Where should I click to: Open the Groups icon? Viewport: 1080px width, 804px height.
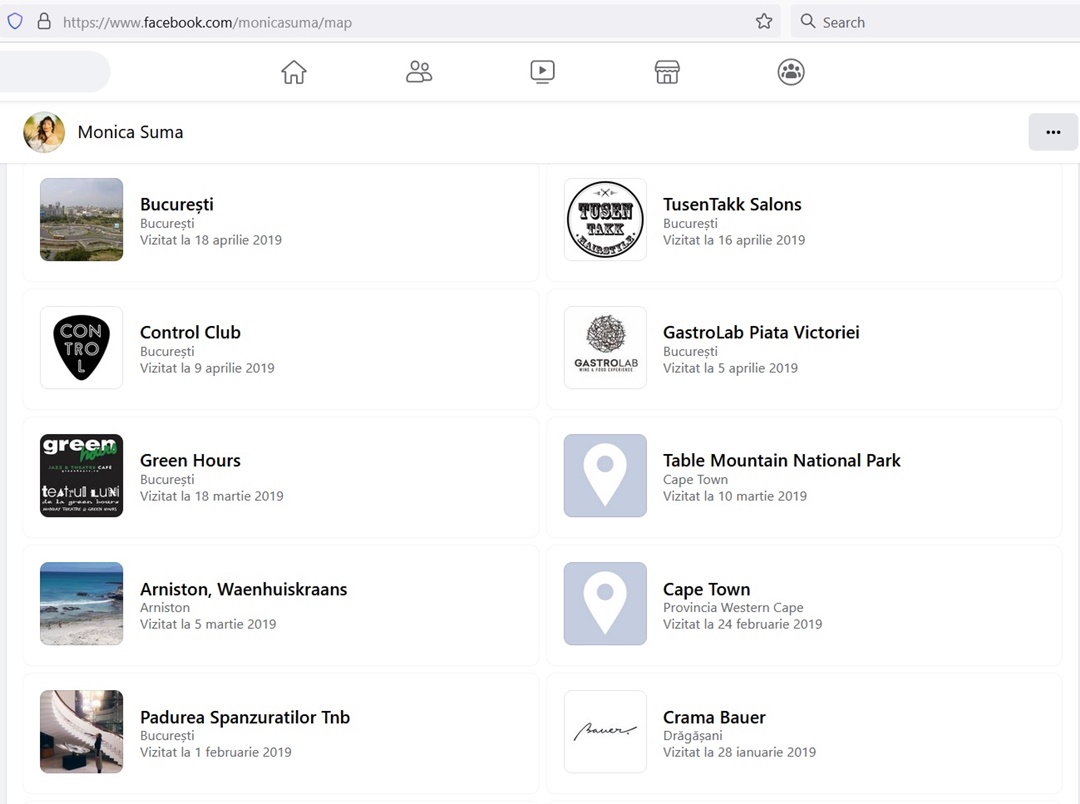(x=791, y=72)
